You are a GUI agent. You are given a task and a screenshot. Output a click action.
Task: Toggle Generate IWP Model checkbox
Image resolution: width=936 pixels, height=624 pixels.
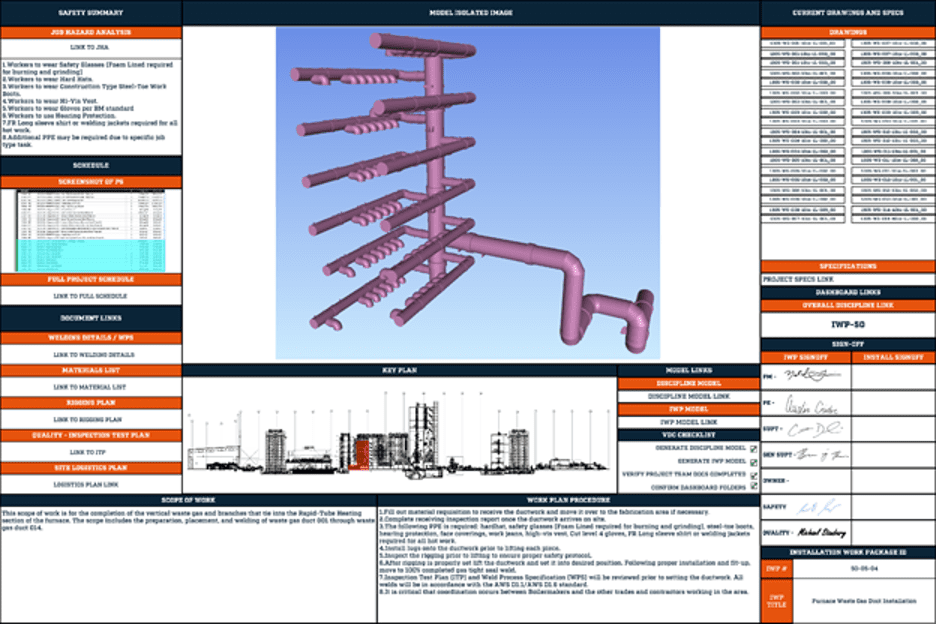pyautogui.click(x=753, y=462)
